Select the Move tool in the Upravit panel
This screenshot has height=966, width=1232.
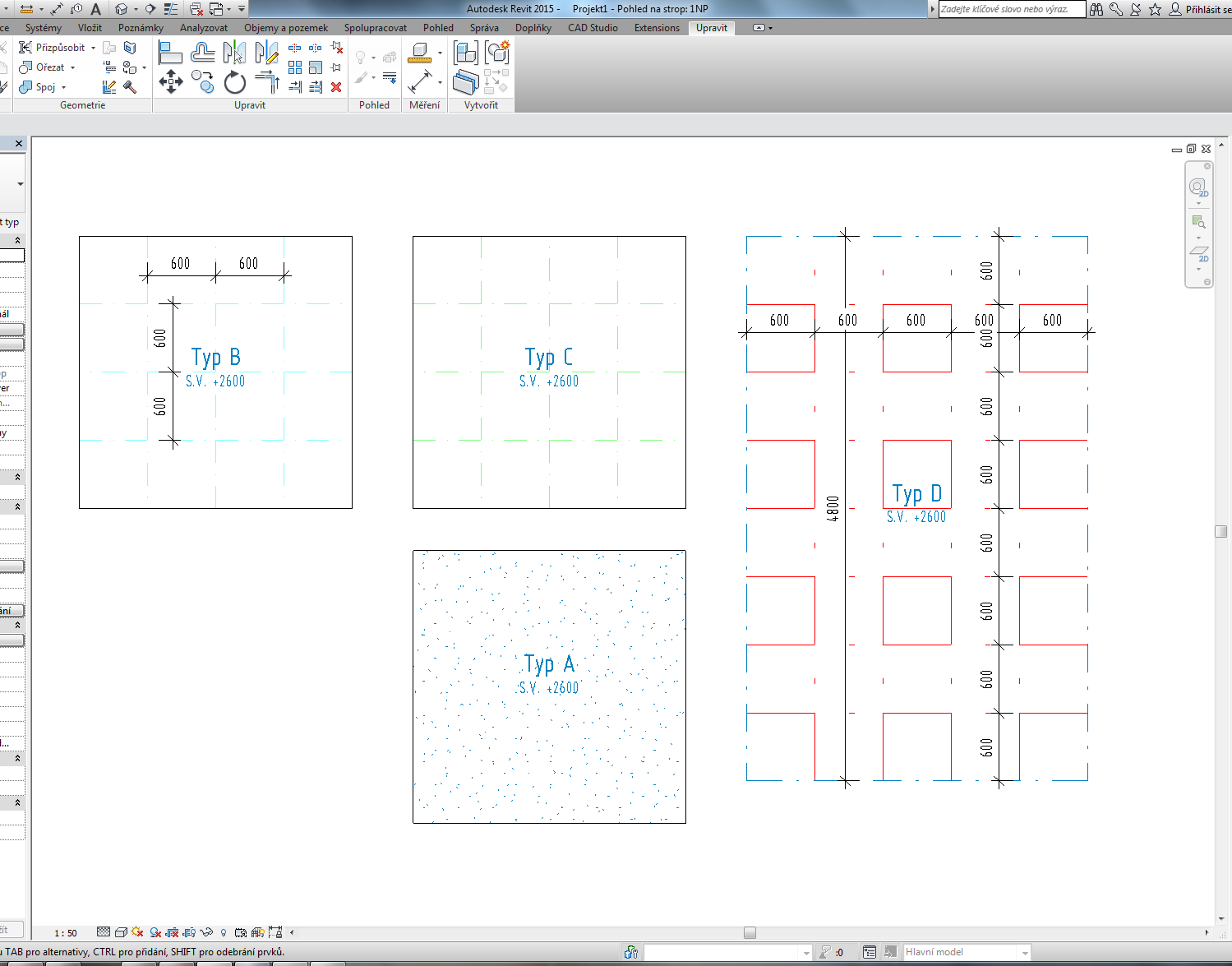(170, 81)
